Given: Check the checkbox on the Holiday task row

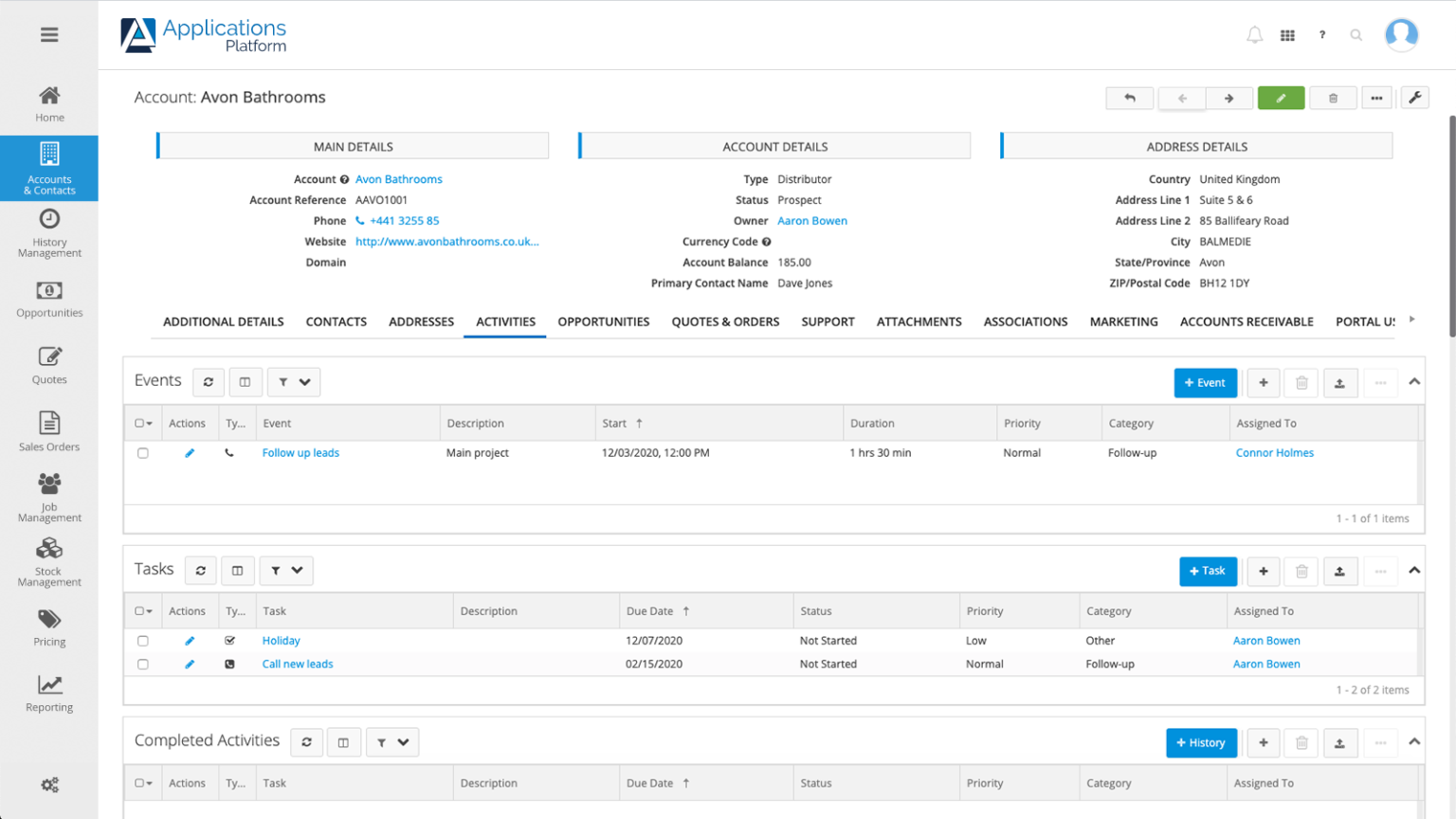Looking at the screenshot, I should (143, 640).
